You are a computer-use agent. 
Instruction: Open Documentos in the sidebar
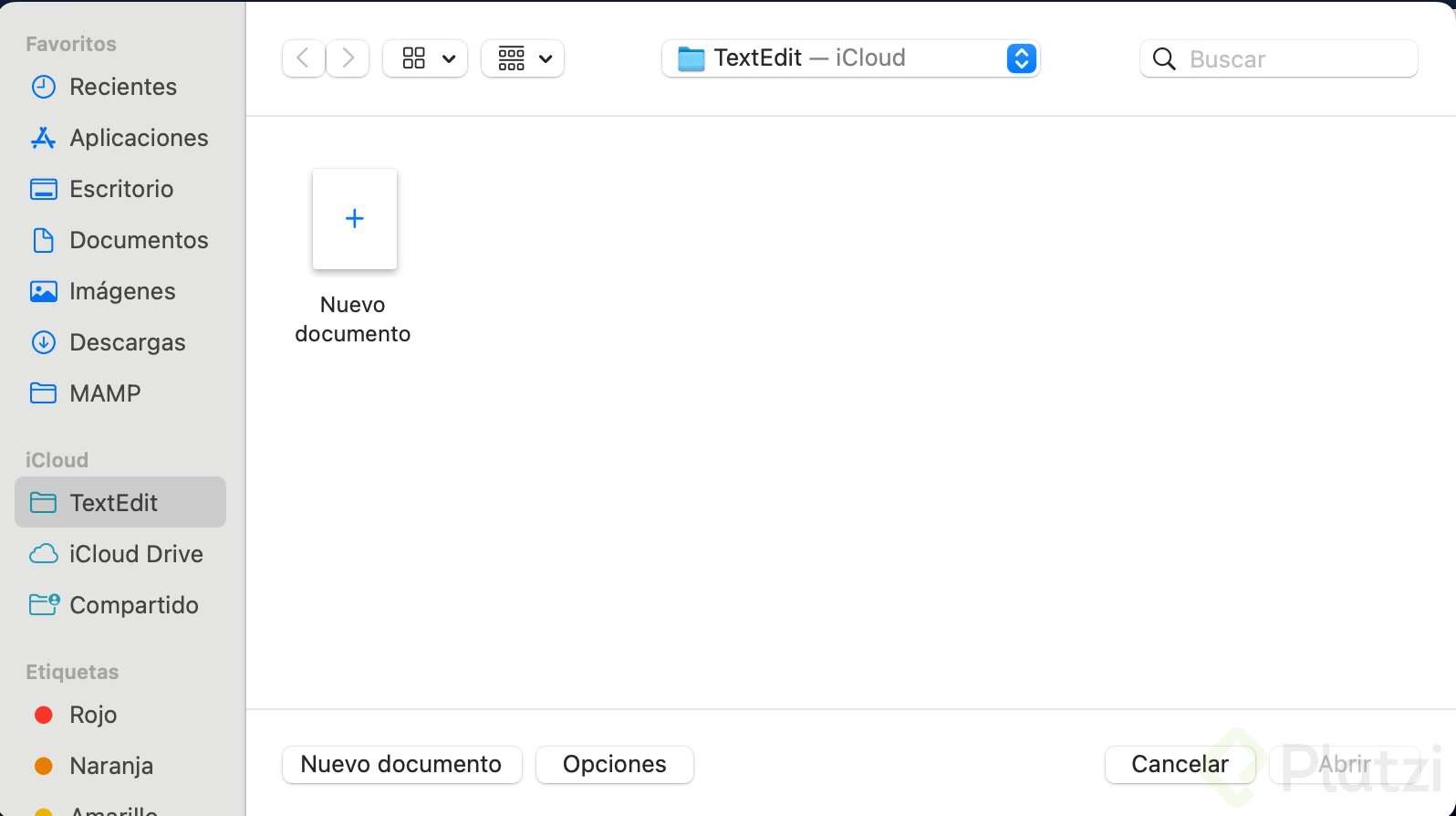(120, 240)
